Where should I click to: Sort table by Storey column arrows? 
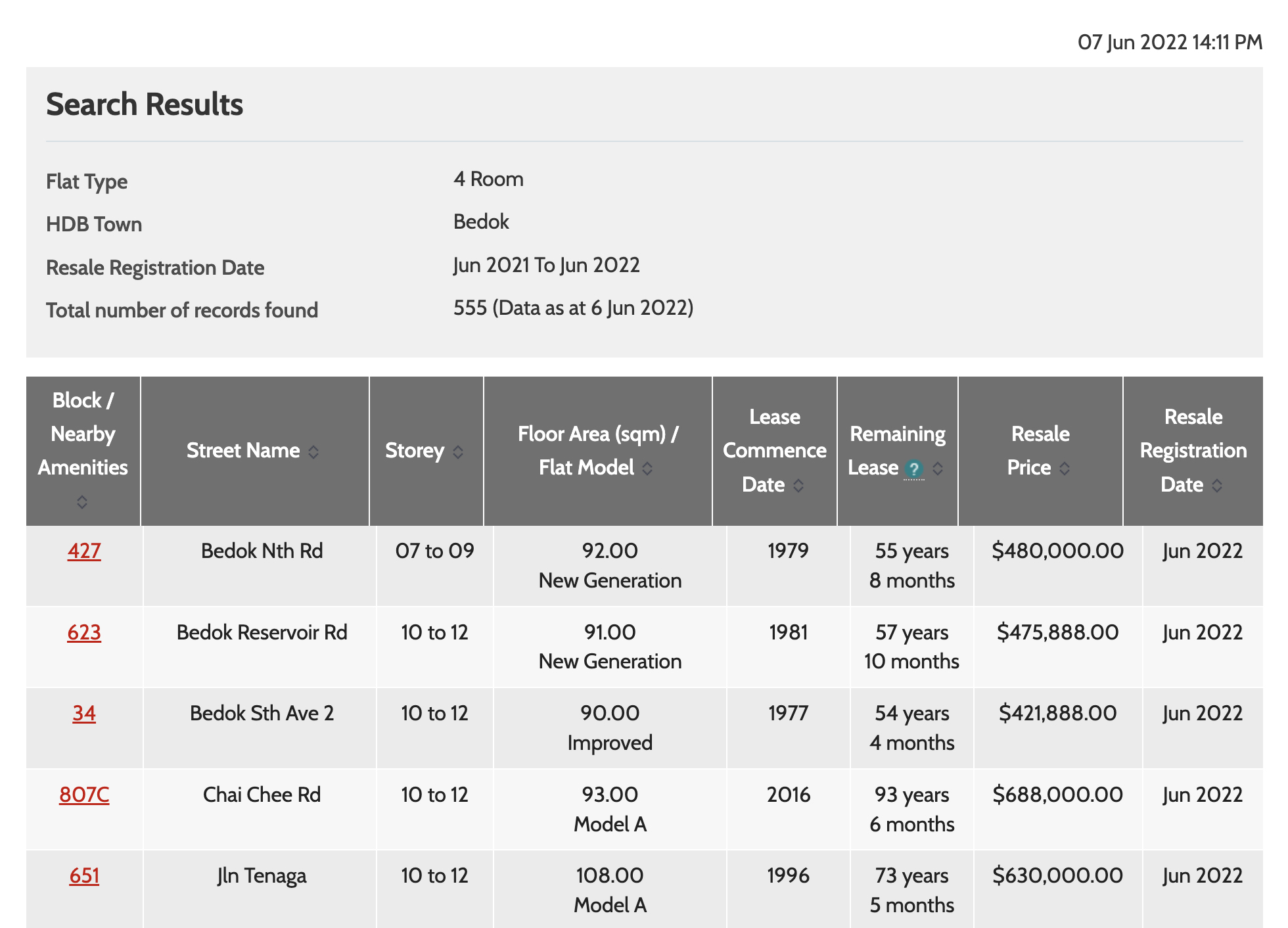click(458, 452)
